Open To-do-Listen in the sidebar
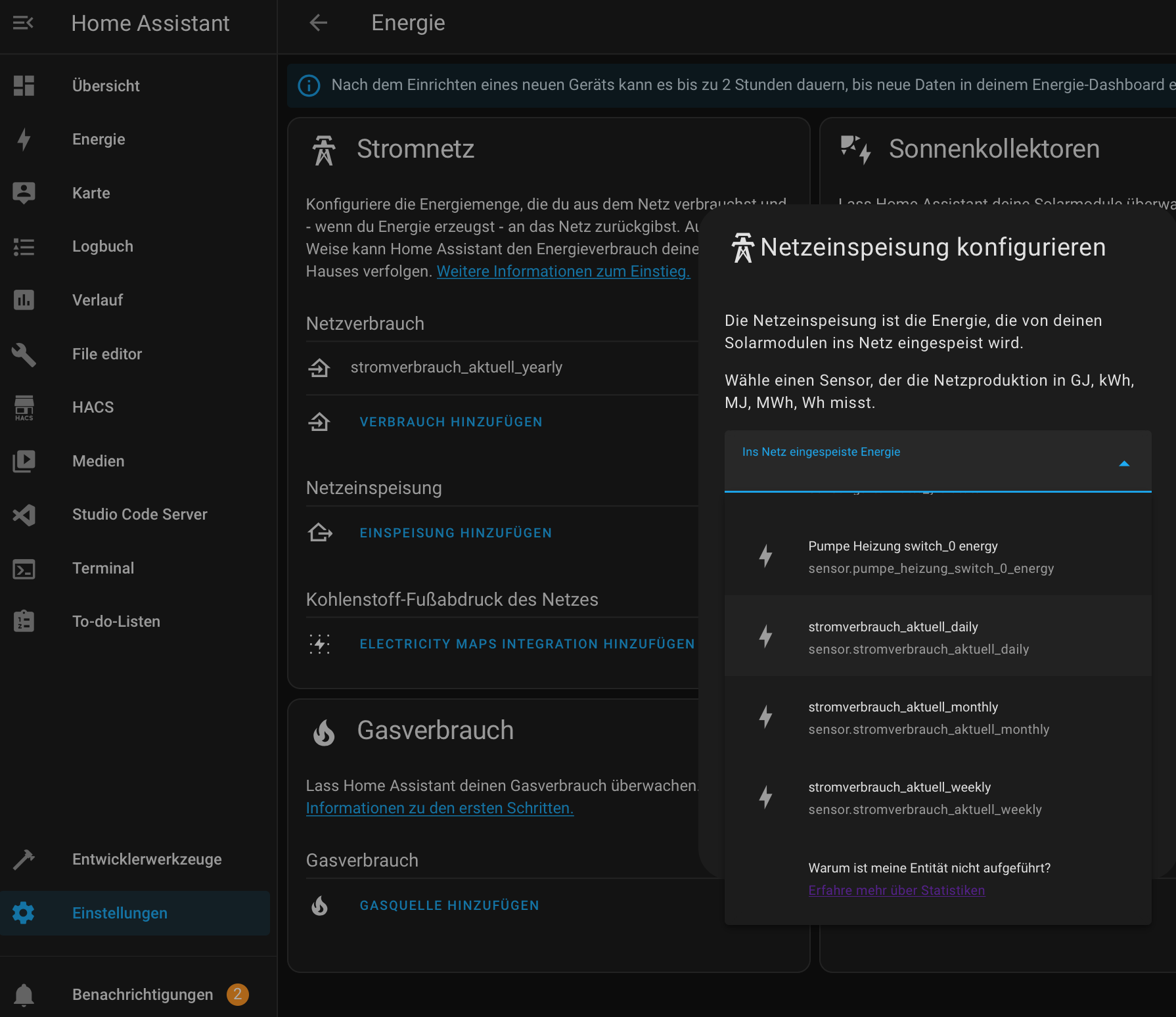The width and height of the screenshot is (1176, 1017). coord(116,621)
